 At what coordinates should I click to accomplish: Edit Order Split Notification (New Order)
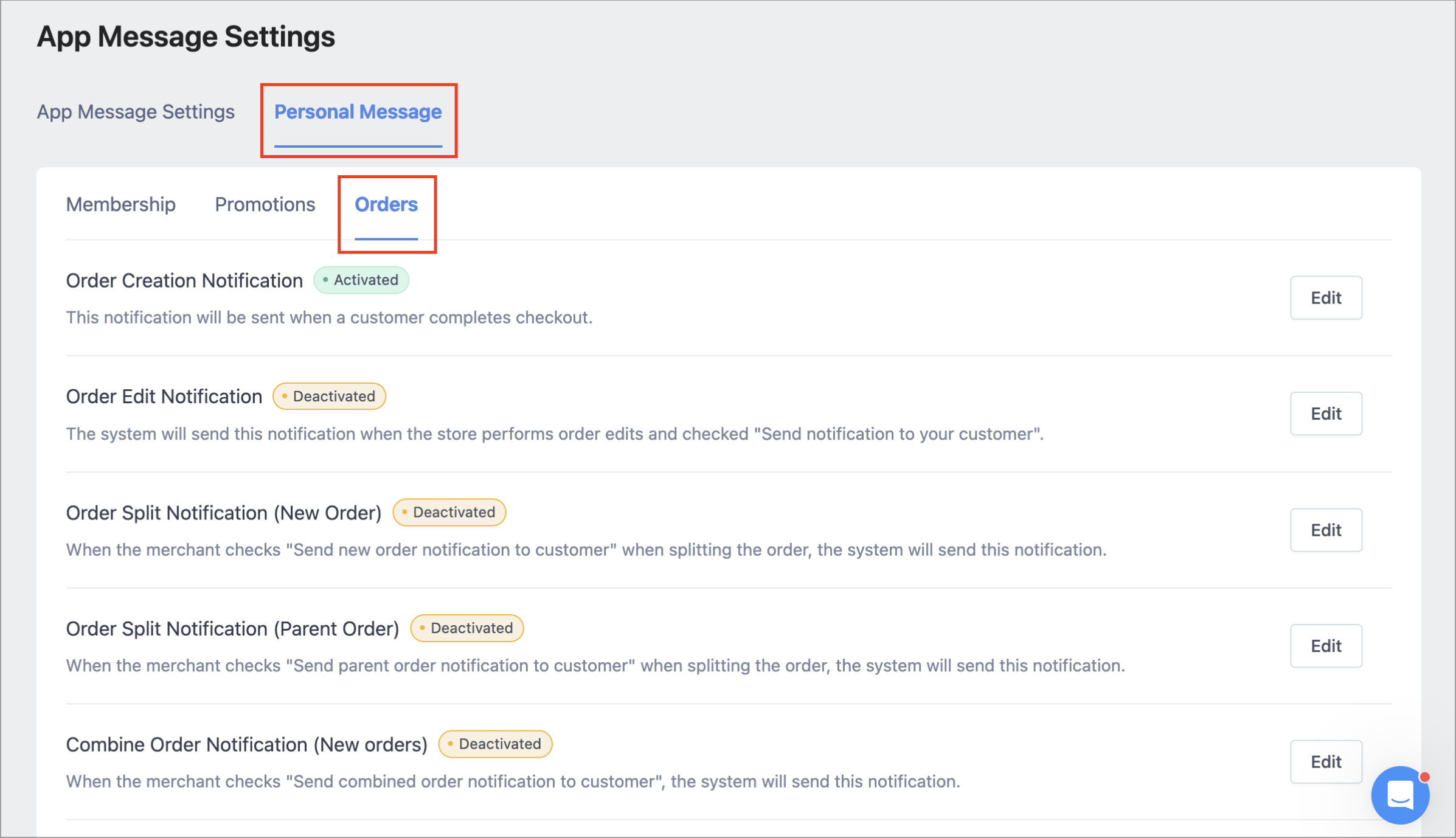1326,530
